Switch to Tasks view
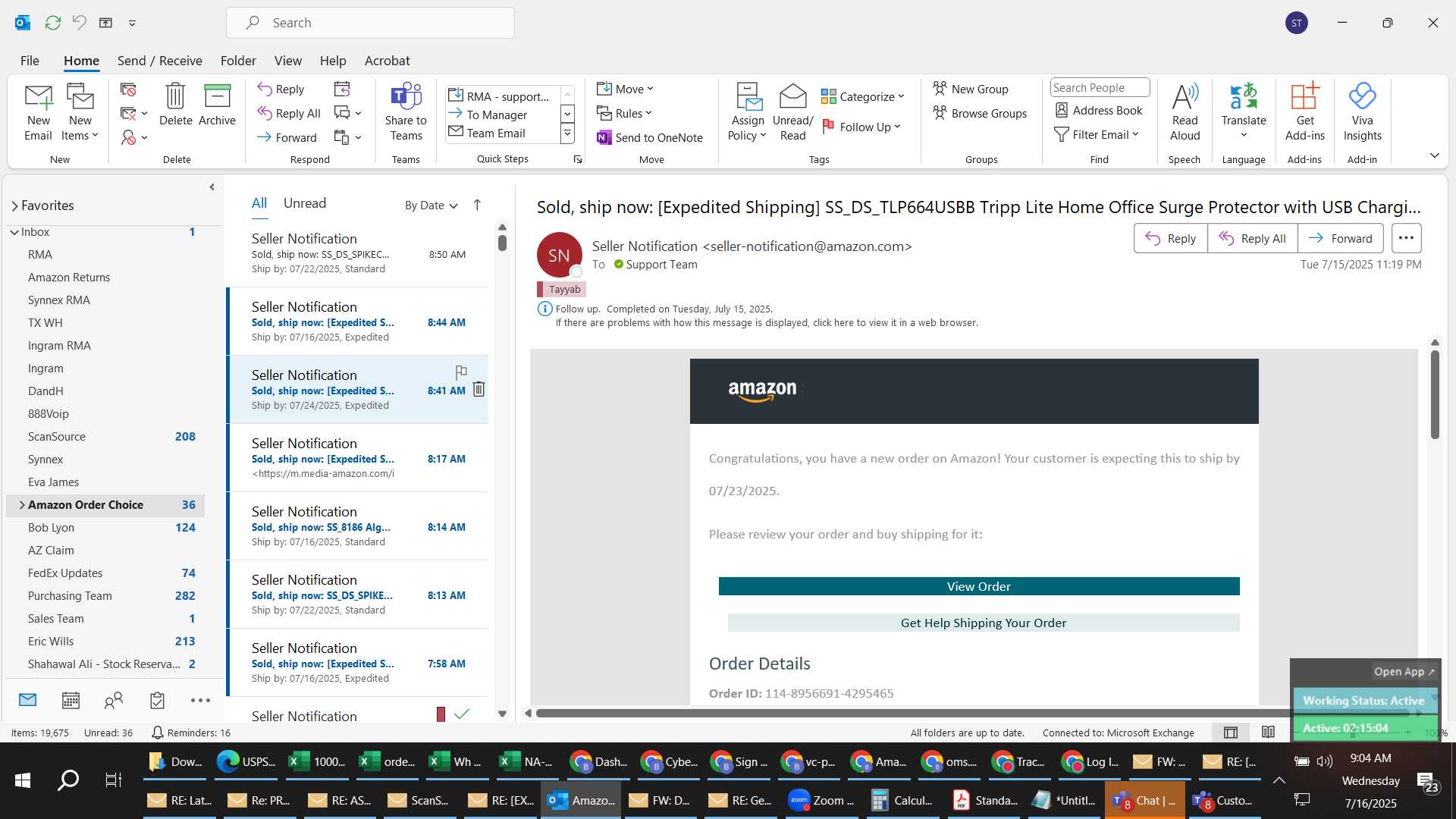This screenshot has height=819, width=1456. pyautogui.click(x=157, y=700)
